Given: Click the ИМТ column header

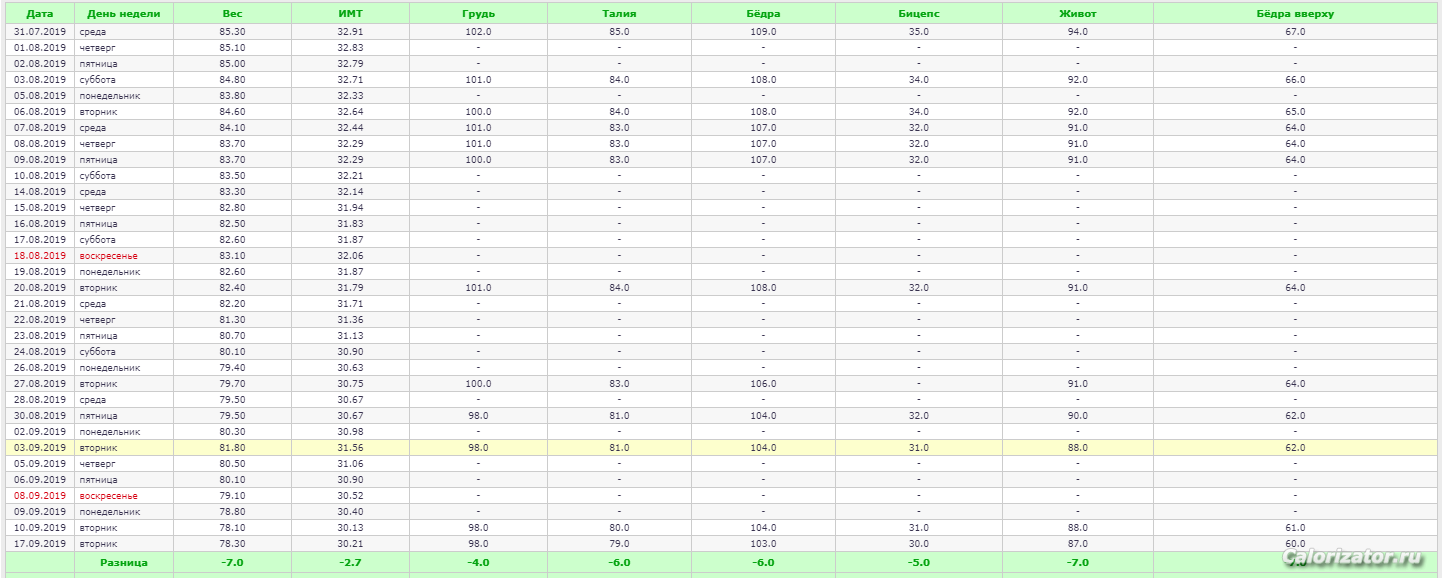Looking at the screenshot, I should pos(350,14).
